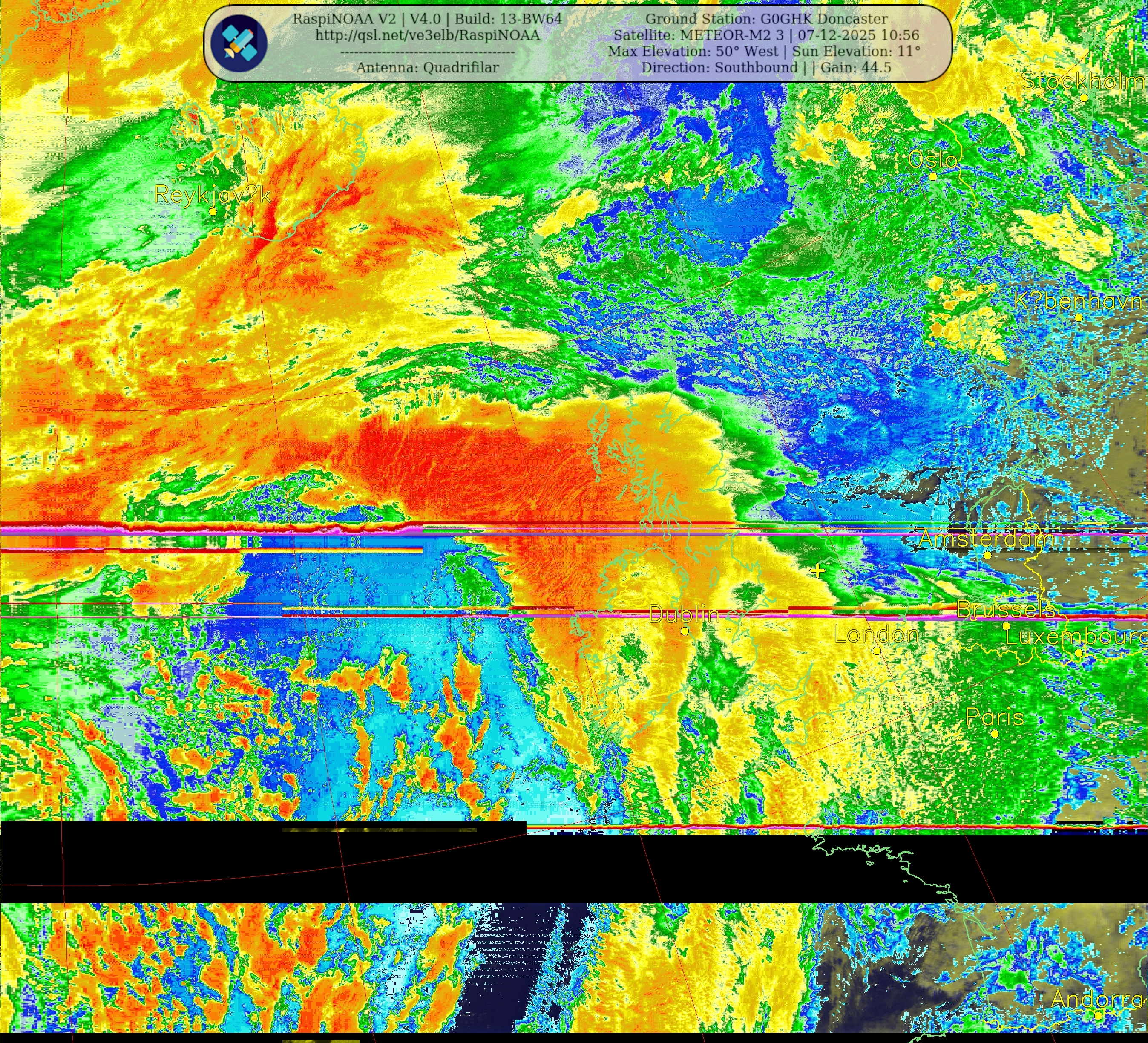The height and width of the screenshot is (1043, 1148).
Task: Click the Amsterdam map label text
Action: point(986,538)
